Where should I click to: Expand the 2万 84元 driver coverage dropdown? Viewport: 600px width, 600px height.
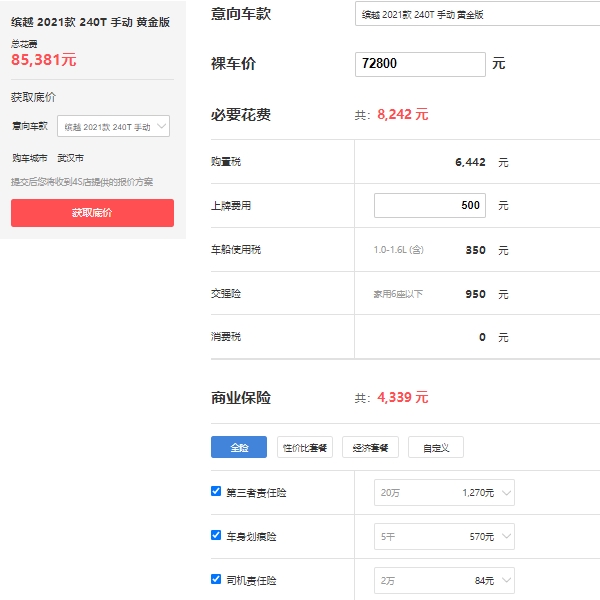click(444, 580)
